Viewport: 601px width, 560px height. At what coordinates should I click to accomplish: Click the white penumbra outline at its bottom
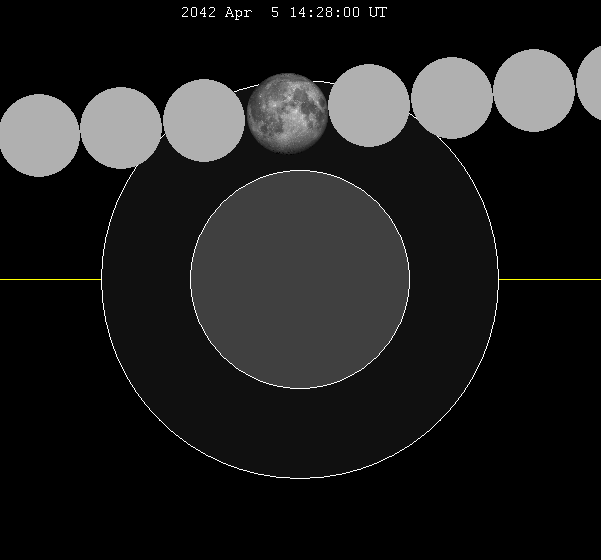(300, 478)
